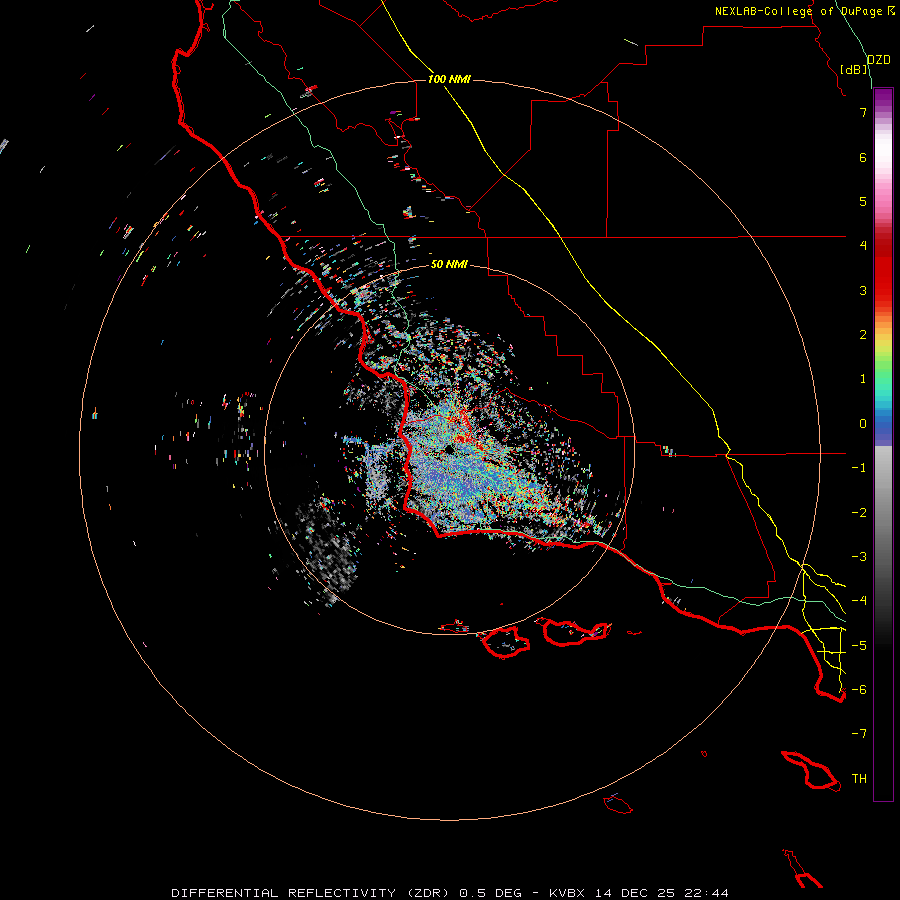Click the 22:44 time in the caption

(706, 893)
